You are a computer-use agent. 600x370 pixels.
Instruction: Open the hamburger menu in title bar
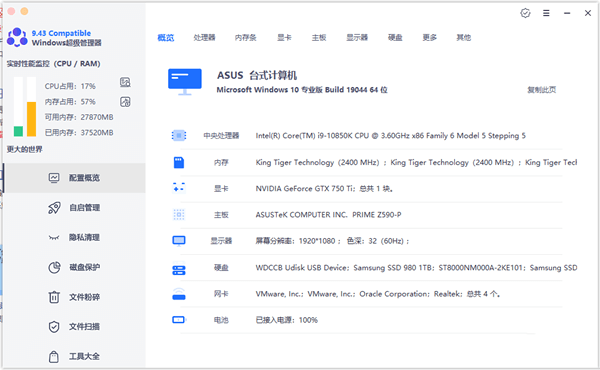tap(546, 13)
